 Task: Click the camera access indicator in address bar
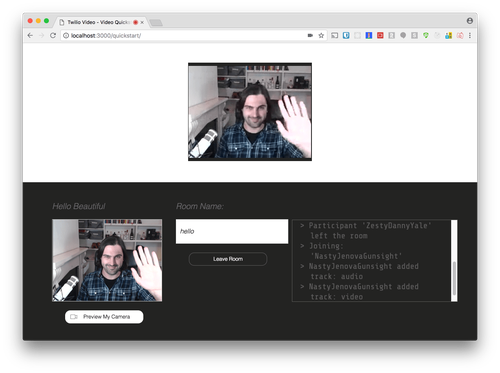click(310, 35)
